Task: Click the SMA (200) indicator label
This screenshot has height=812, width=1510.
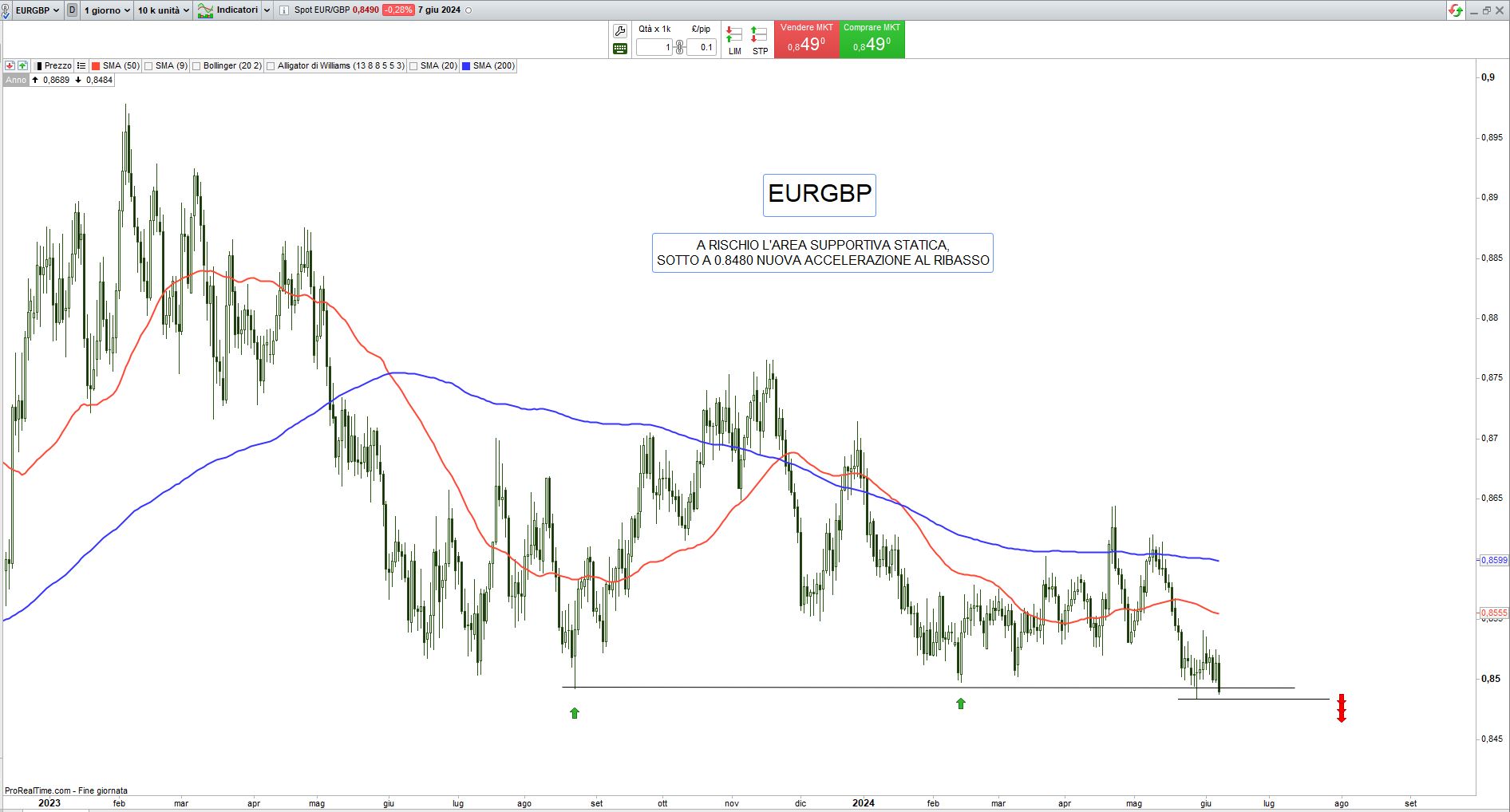Action: (x=494, y=65)
